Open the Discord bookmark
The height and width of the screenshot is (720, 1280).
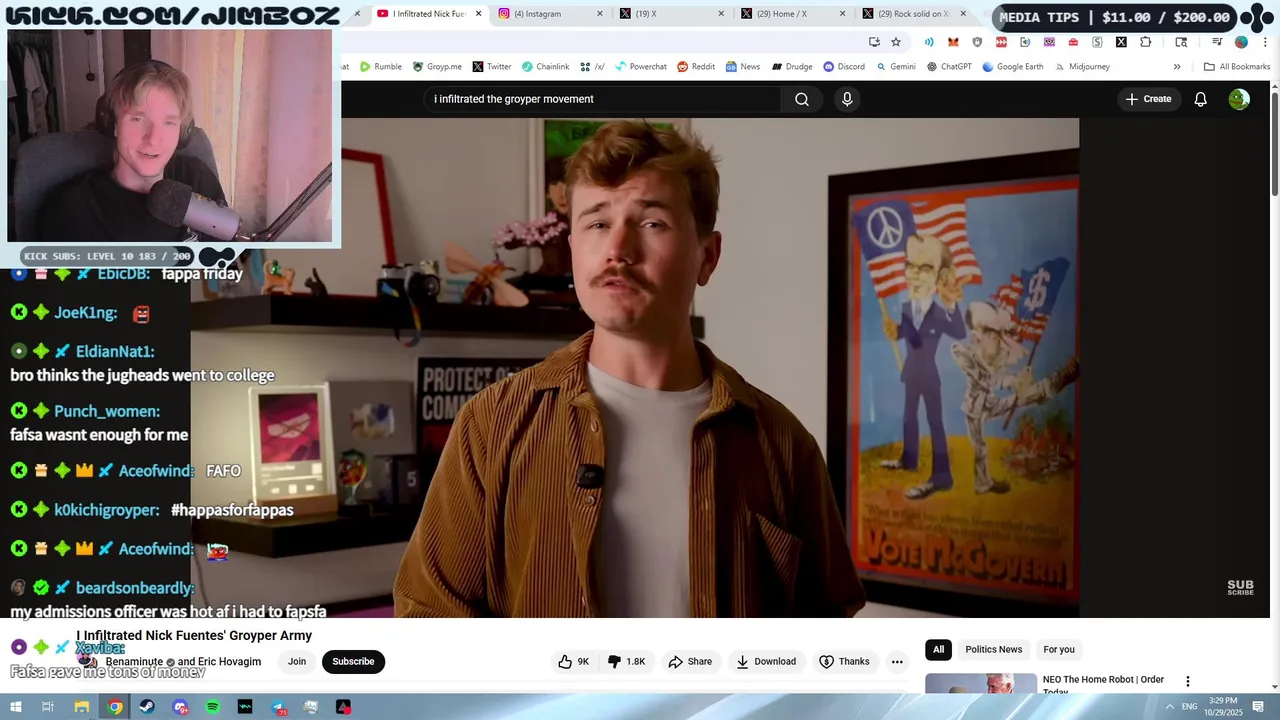(x=844, y=67)
